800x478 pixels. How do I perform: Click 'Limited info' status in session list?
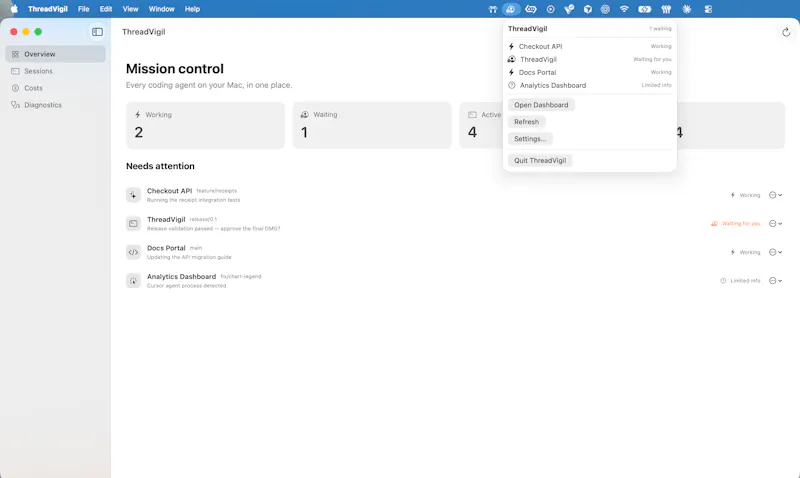point(745,281)
